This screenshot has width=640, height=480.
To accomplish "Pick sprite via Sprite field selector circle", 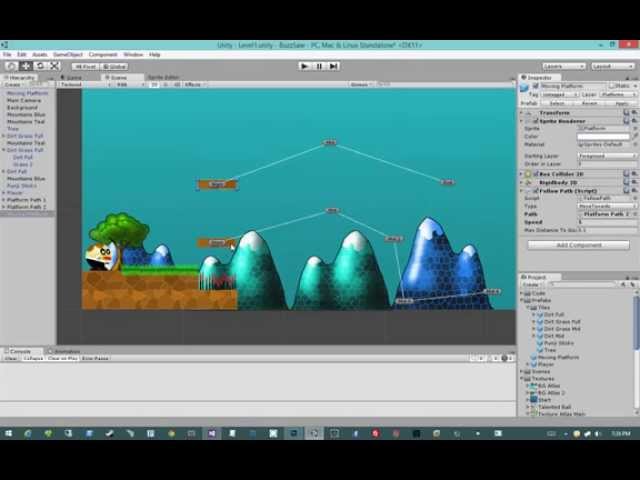I will [635, 128].
